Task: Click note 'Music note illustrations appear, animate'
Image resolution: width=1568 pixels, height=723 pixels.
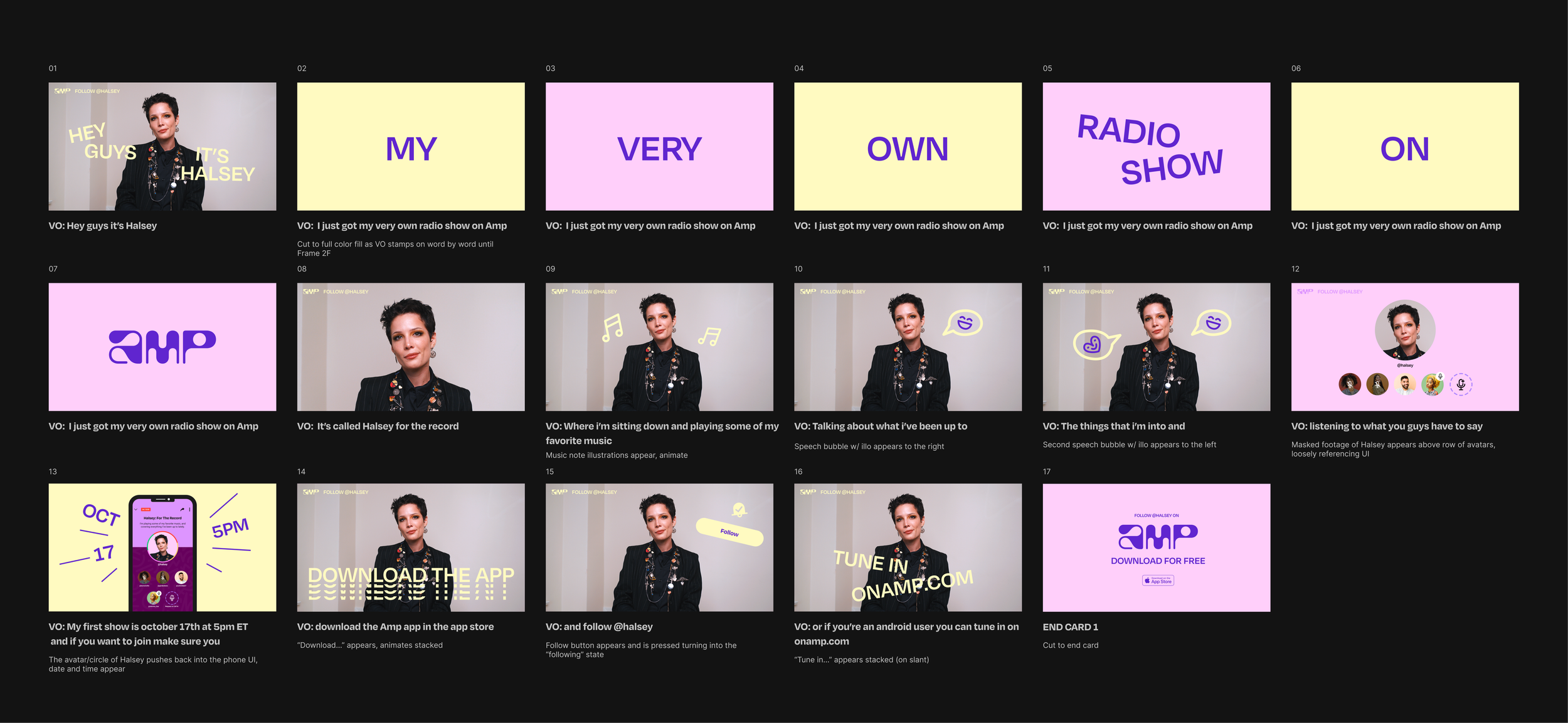Action: 617,455
